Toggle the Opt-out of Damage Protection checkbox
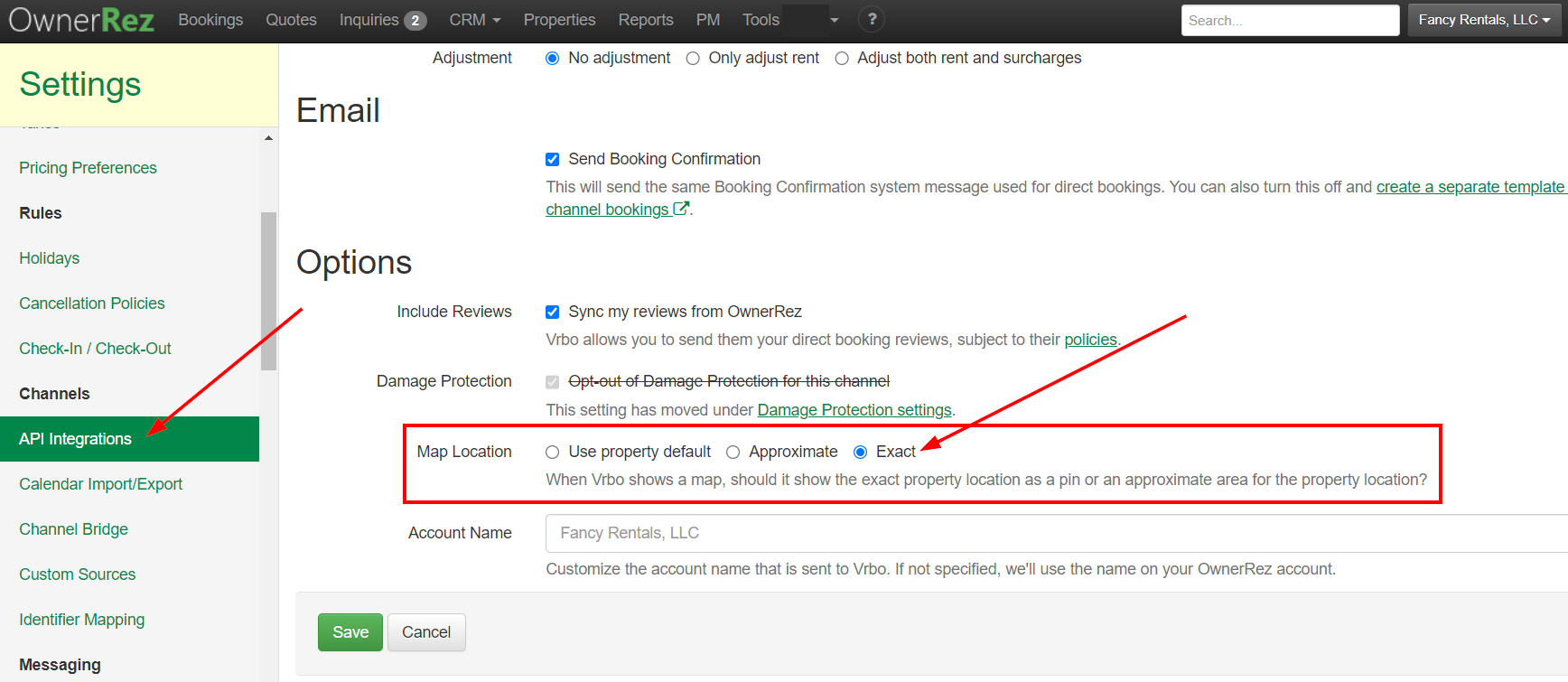Screen dimensions: 1568x682 [553, 382]
